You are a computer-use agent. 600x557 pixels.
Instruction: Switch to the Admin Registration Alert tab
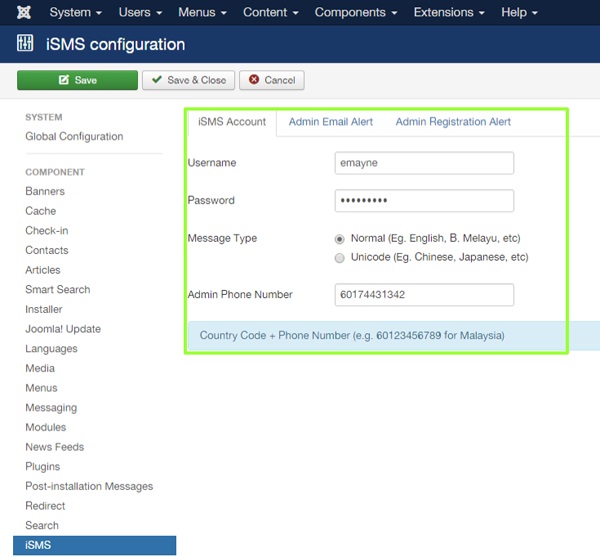[x=453, y=122]
